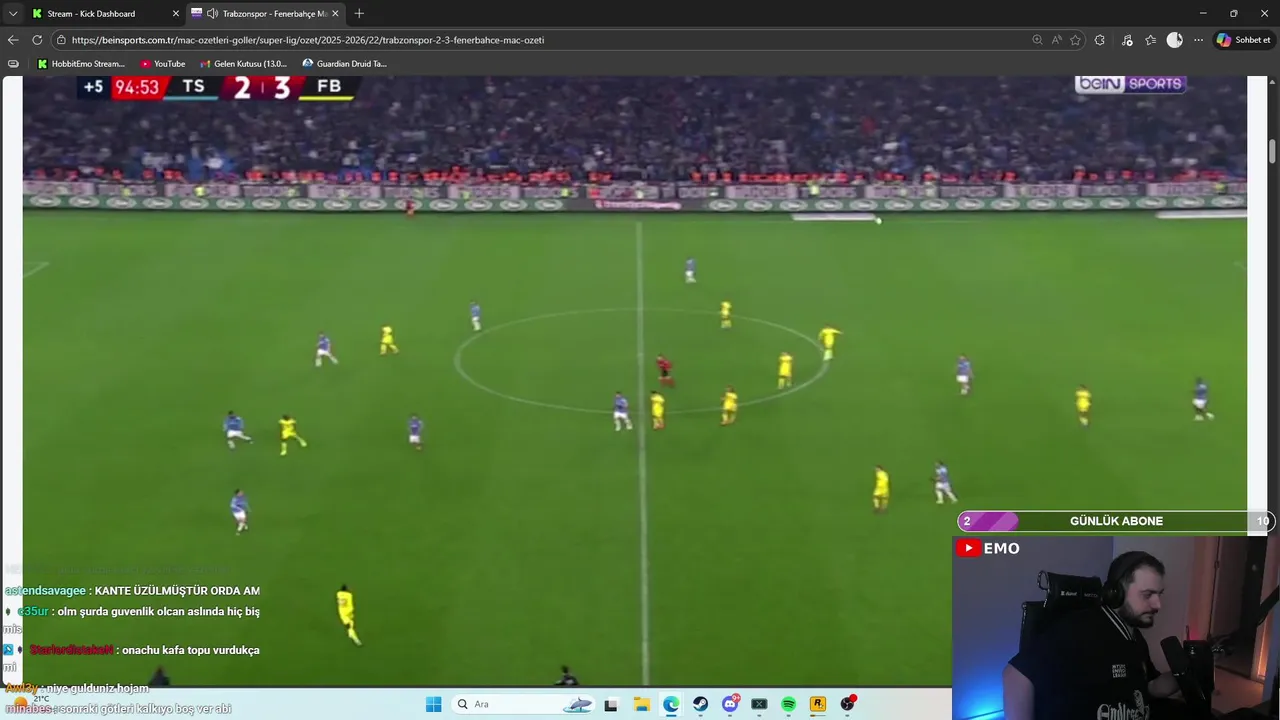
Task: Open the Xbox app taskbar icon
Action: click(x=759, y=704)
